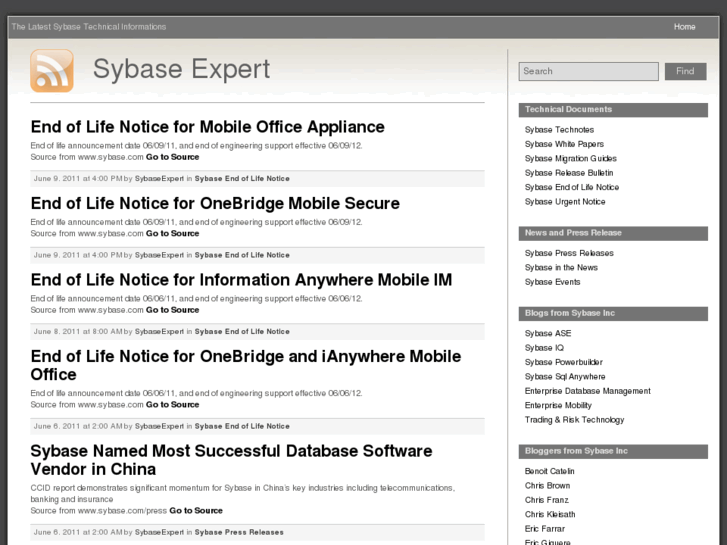This screenshot has height=545, width=727.
Task: Open blogger Eric Farrar's link
Action: pos(545,529)
